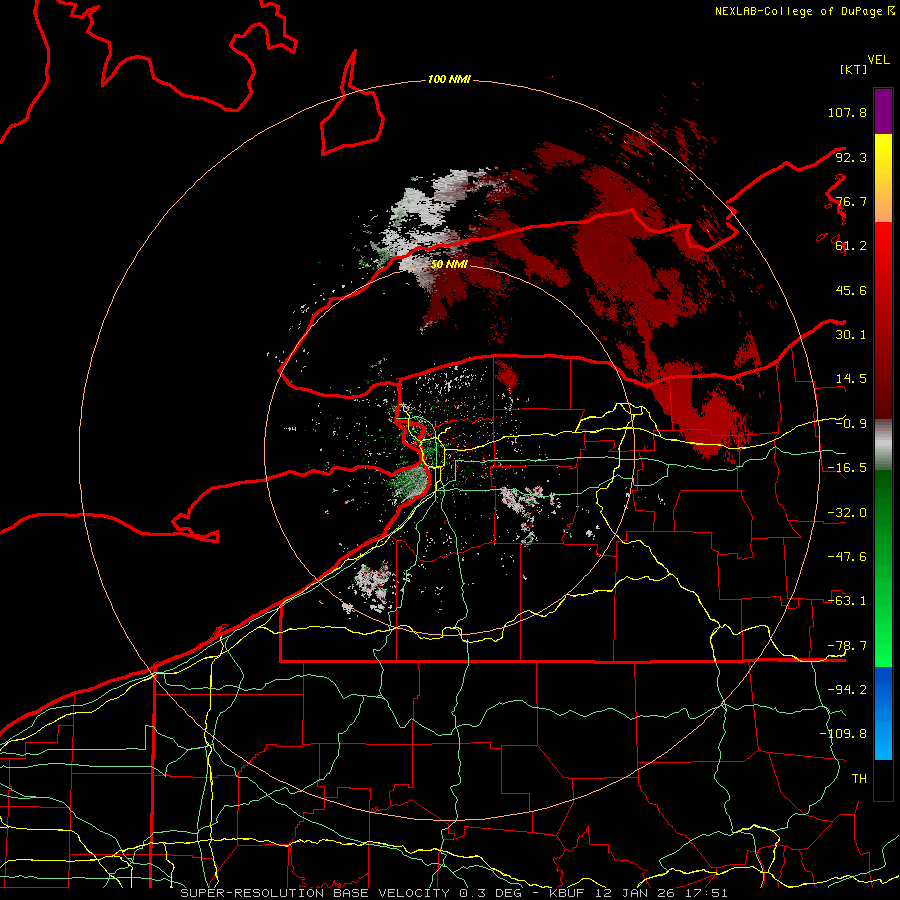This screenshot has height=900, width=900.
Task: Click the [KT] units label
Action: [854, 69]
